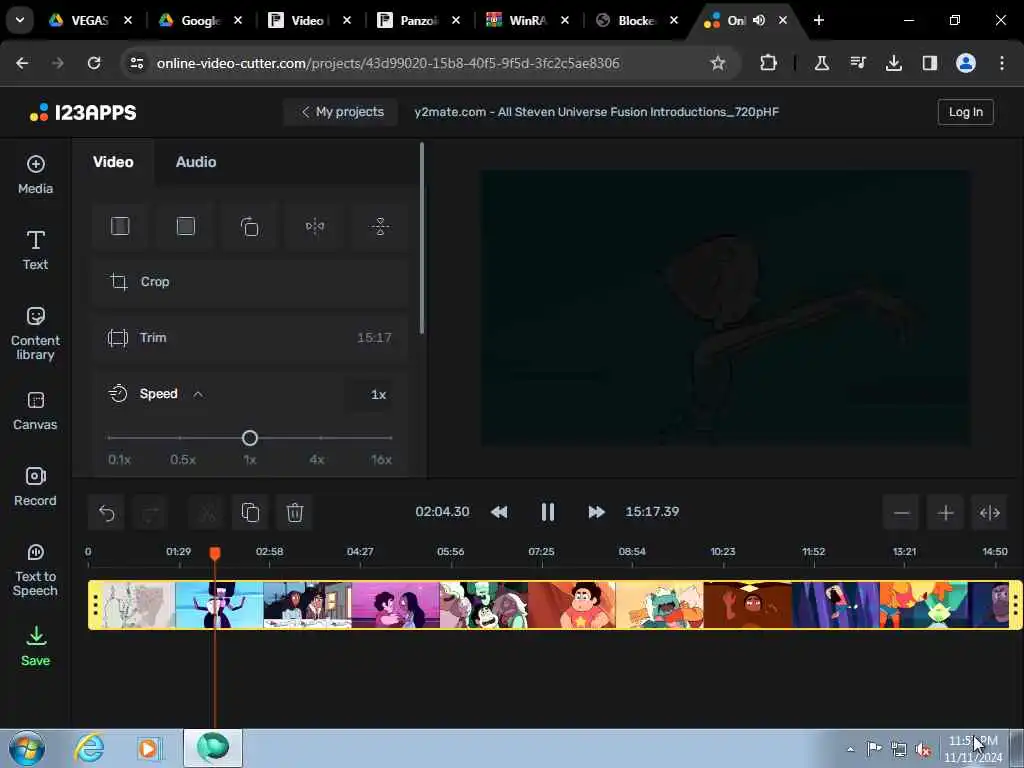This screenshot has height=768, width=1024.
Task: Click the muted volume tray icon
Action: point(923,749)
